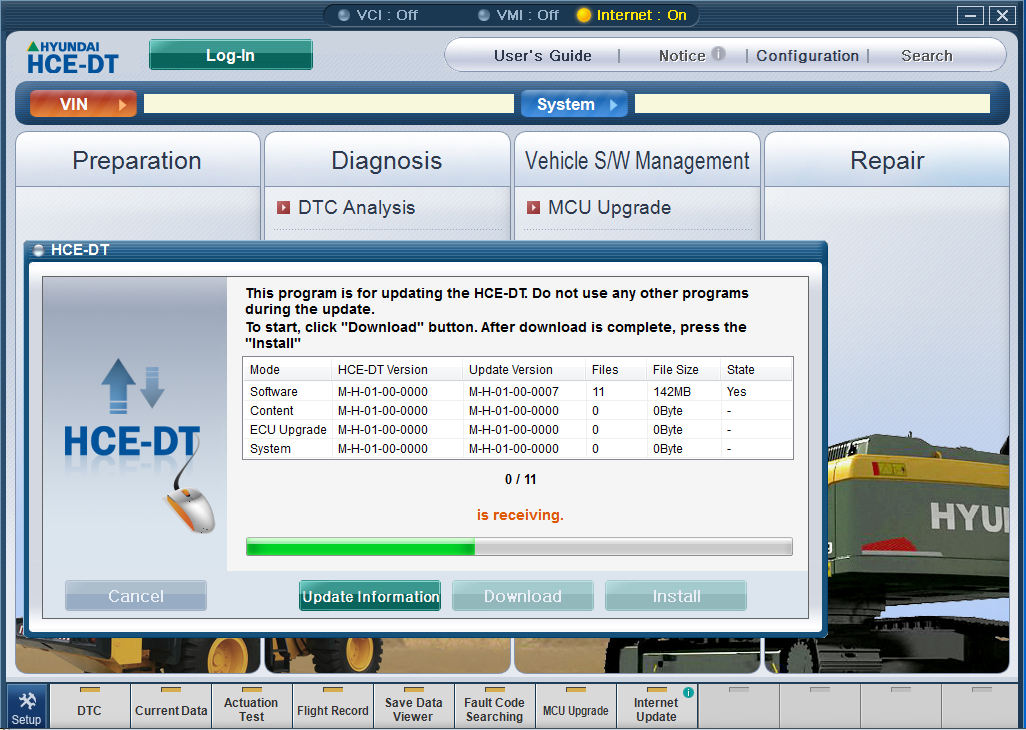Click the HCE-DT Version column header

(397, 370)
